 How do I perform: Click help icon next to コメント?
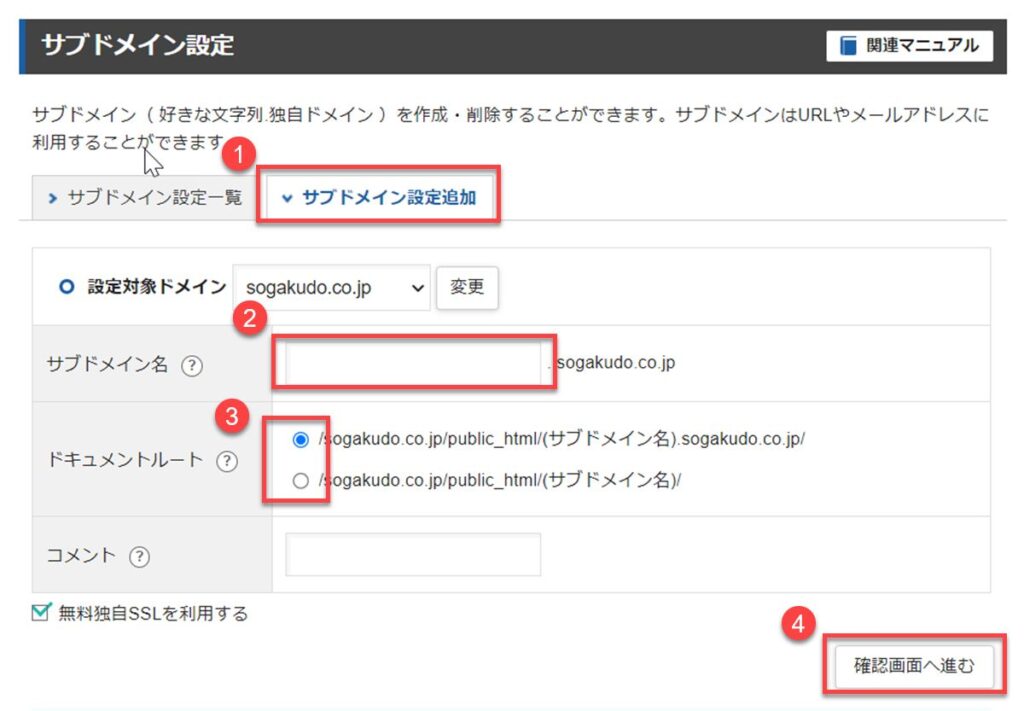tap(139, 556)
